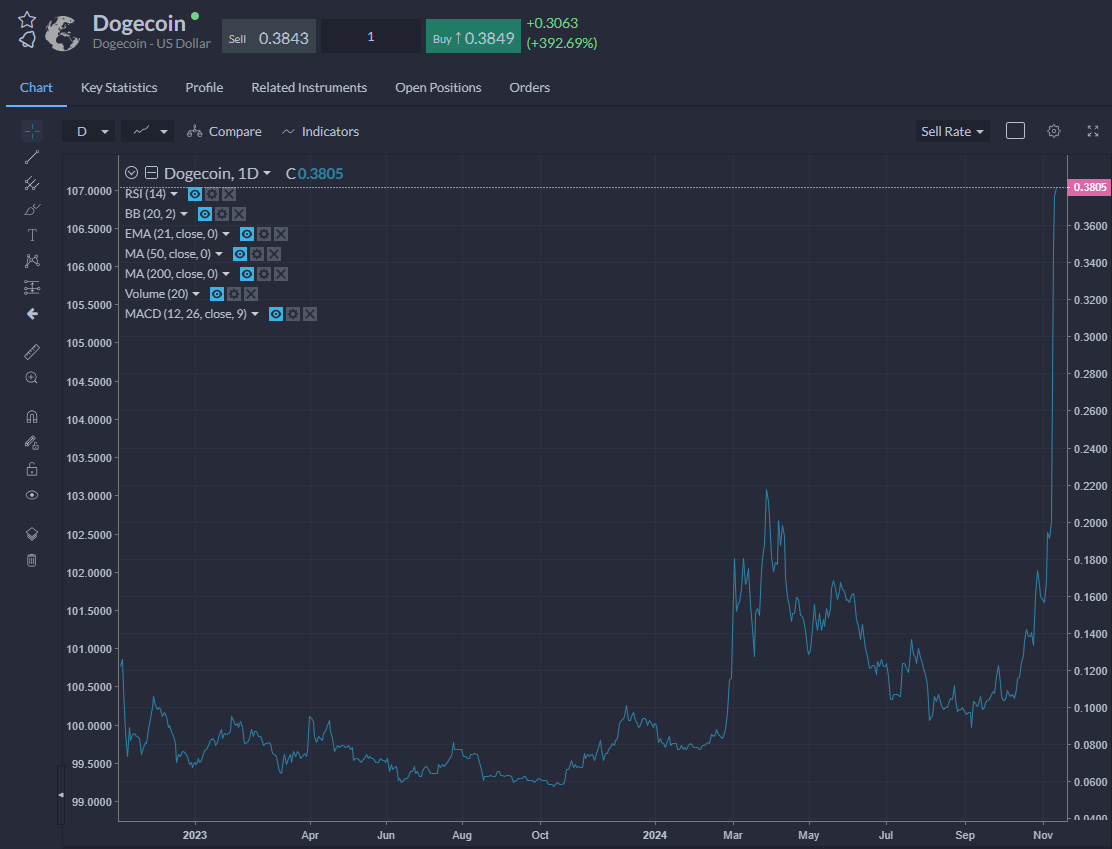Select the trend line drawing tool
Screen dimensions: 1112x849
pos(32,157)
